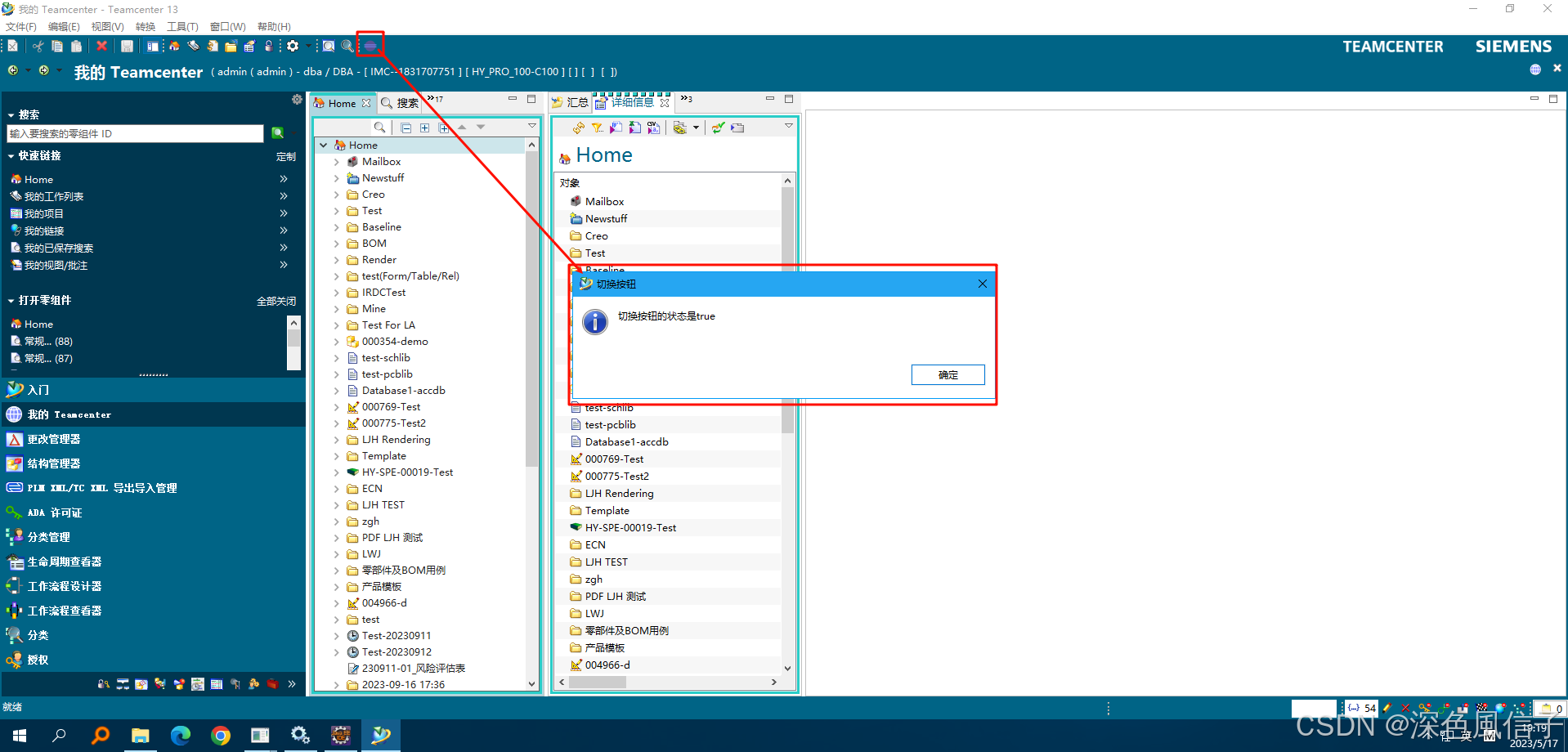Click the green search button beside the ID field

coord(278,133)
